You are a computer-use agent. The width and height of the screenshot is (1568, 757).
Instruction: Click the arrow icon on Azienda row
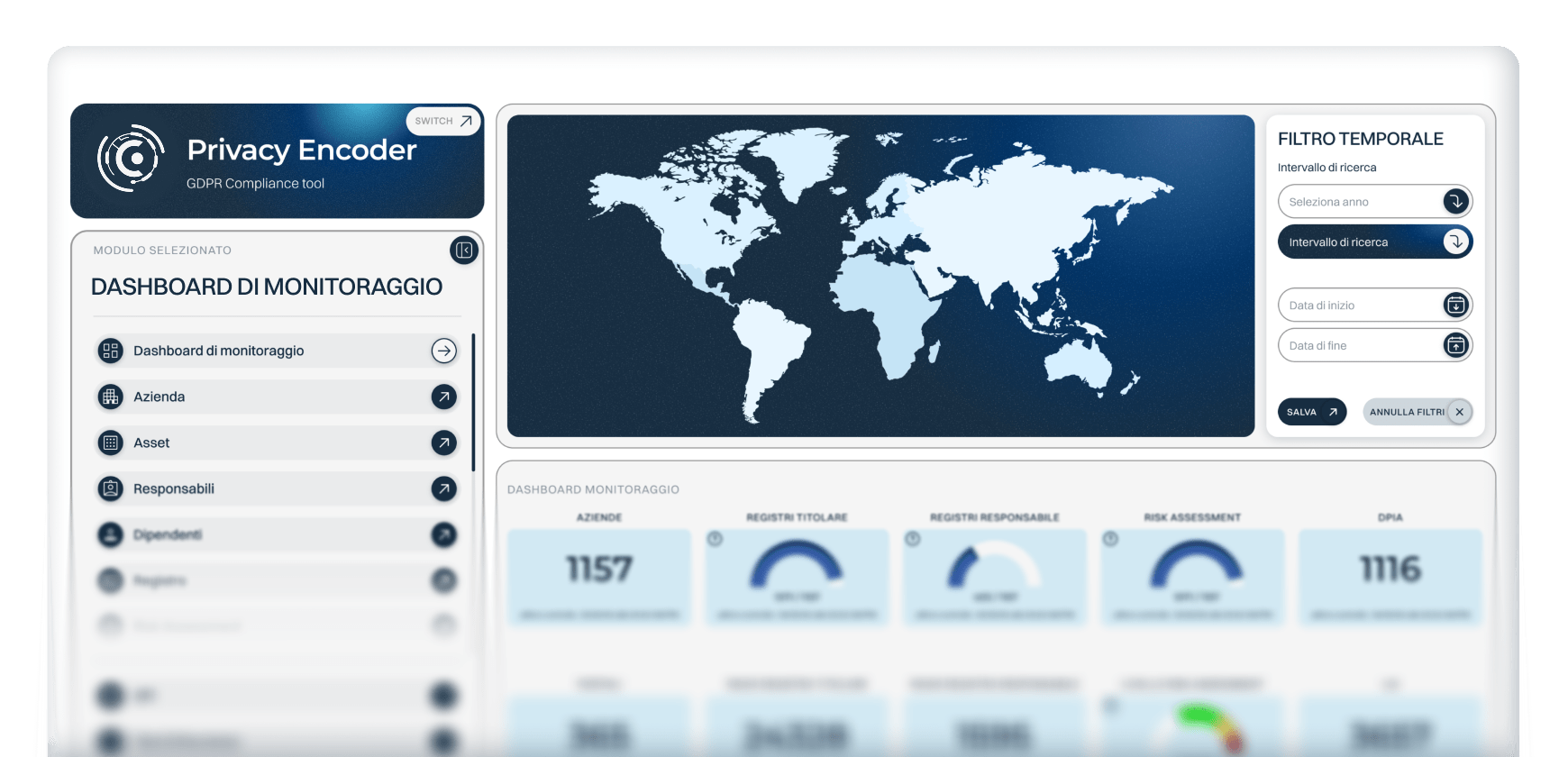tap(443, 397)
